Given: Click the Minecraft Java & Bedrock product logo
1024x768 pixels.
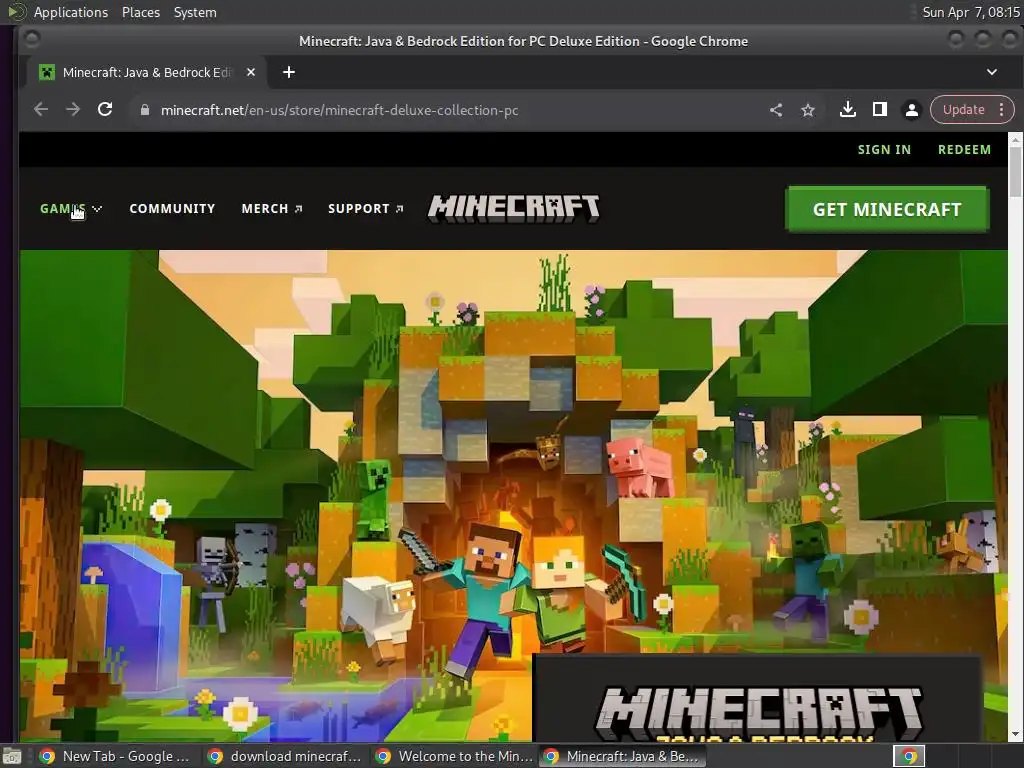Looking at the screenshot, I should [758, 713].
